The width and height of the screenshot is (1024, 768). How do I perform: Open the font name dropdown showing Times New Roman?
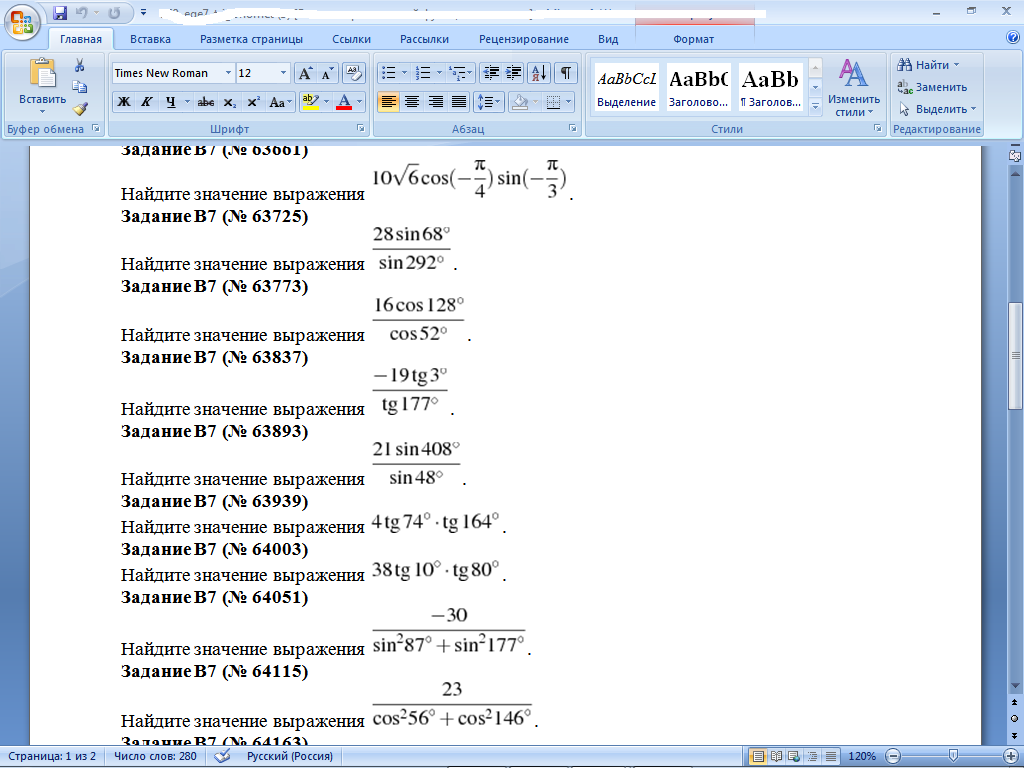click(228, 73)
